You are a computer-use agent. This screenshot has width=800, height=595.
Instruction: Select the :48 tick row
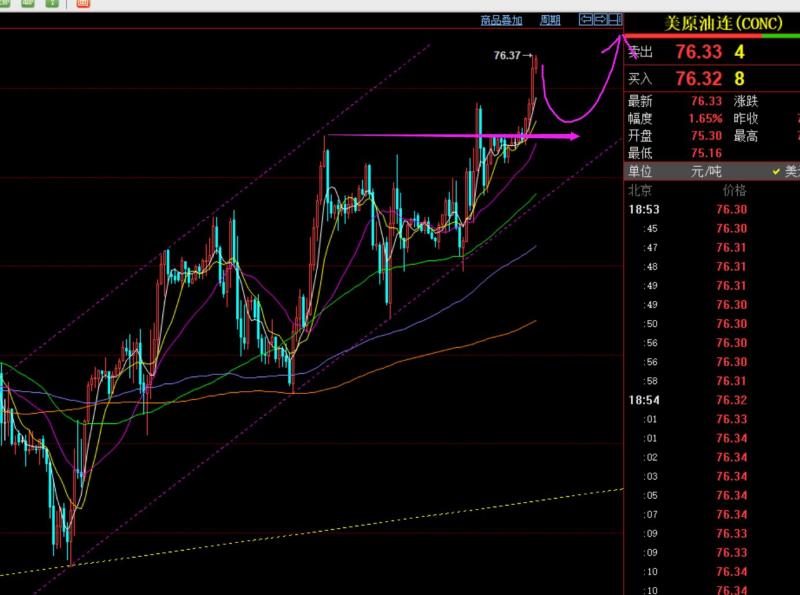click(x=712, y=266)
